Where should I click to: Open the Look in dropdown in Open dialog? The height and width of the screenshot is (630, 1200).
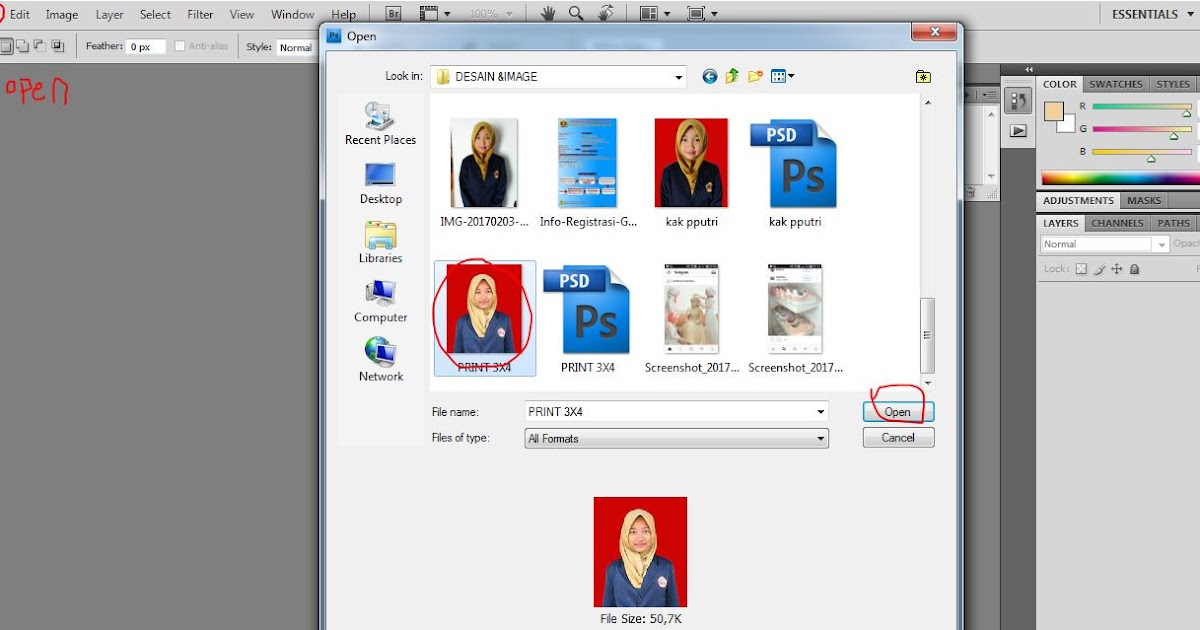tap(678, 76)
